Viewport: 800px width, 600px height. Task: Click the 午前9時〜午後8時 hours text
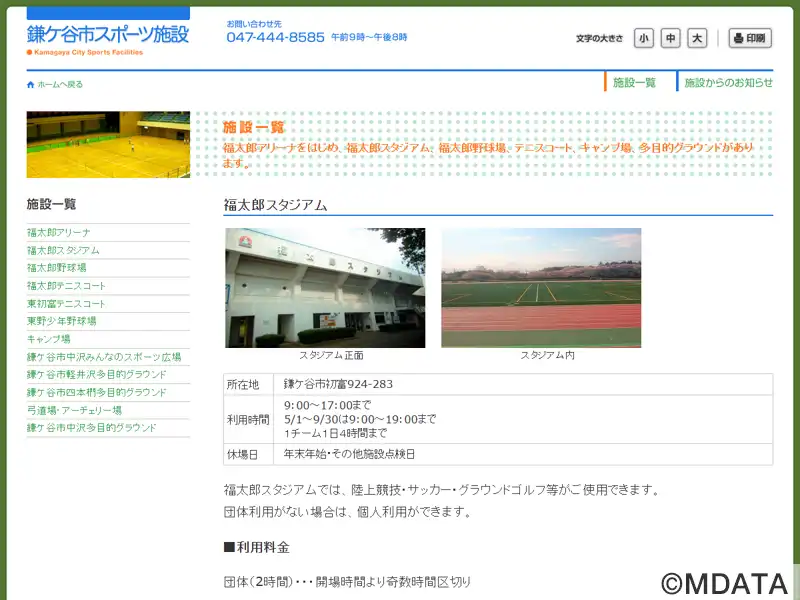click(369, 37)
